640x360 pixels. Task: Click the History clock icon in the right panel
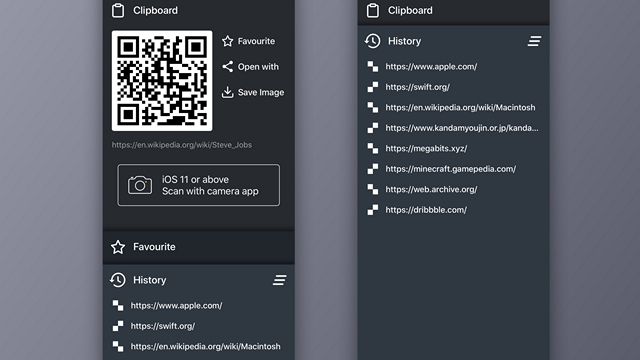coord(373,41)
